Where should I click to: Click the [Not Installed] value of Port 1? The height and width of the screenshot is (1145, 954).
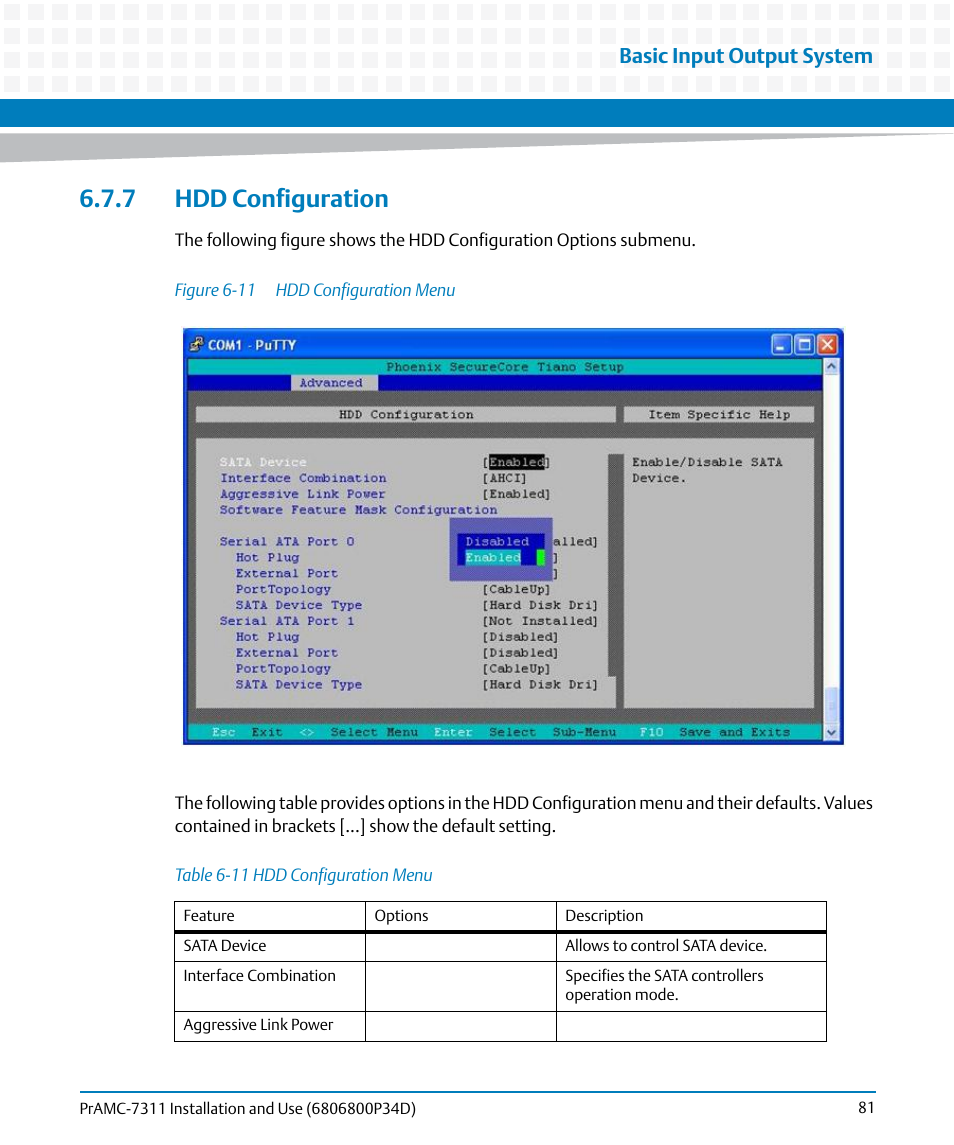coord(540,621)
